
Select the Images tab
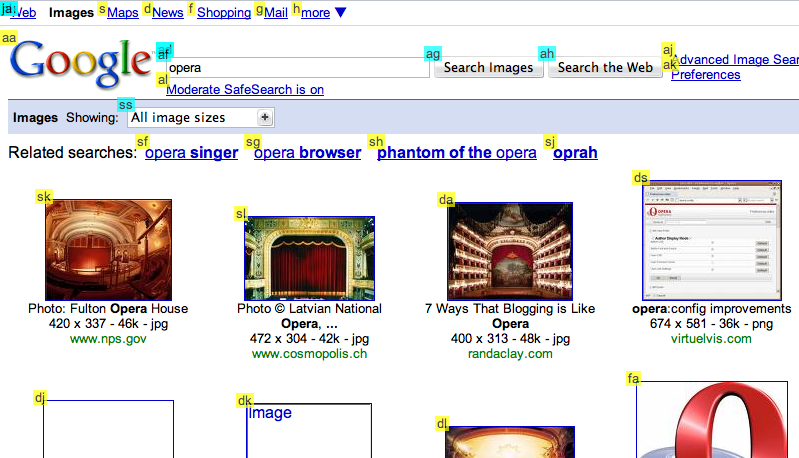coord(71,13)
